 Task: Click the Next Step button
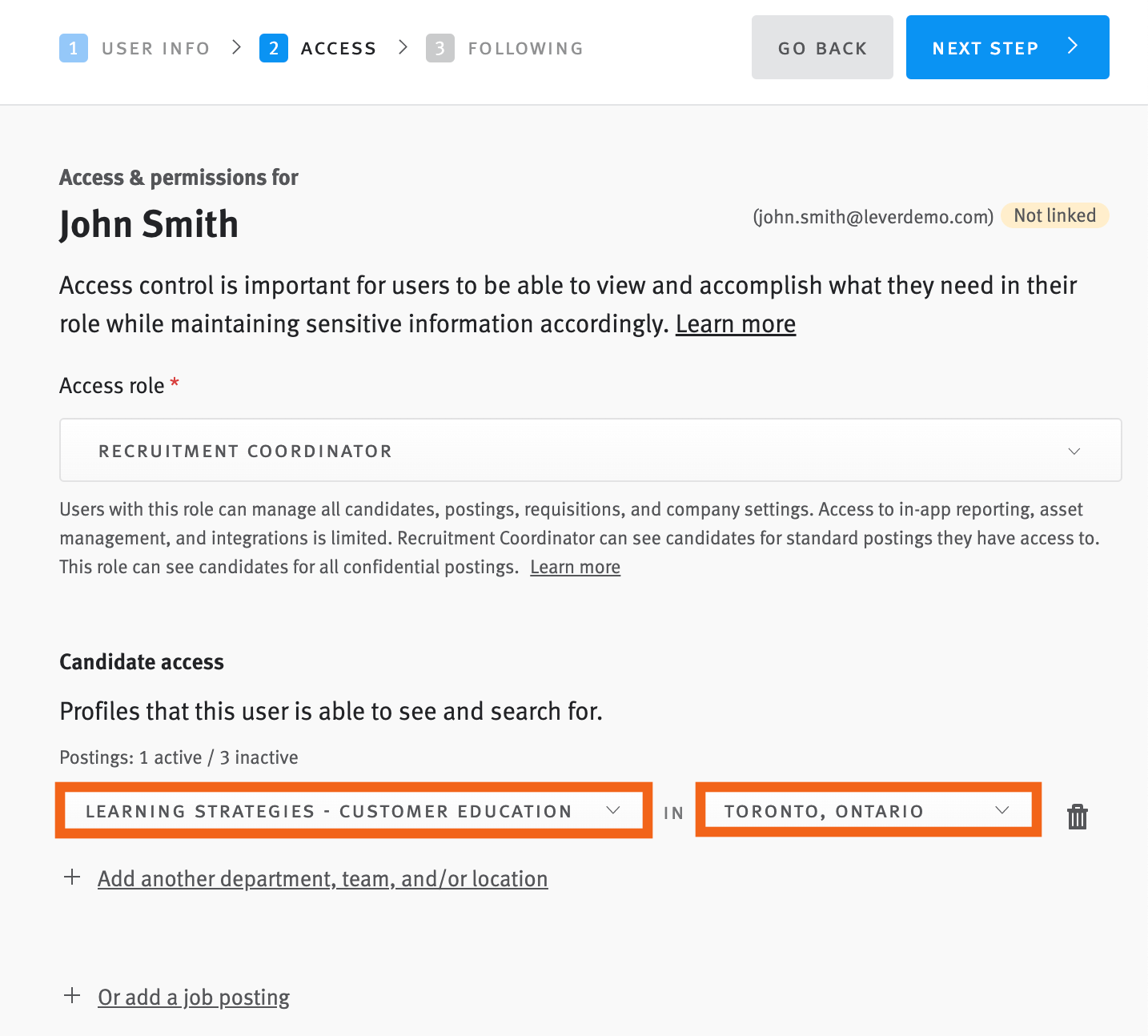[1007, 47]
